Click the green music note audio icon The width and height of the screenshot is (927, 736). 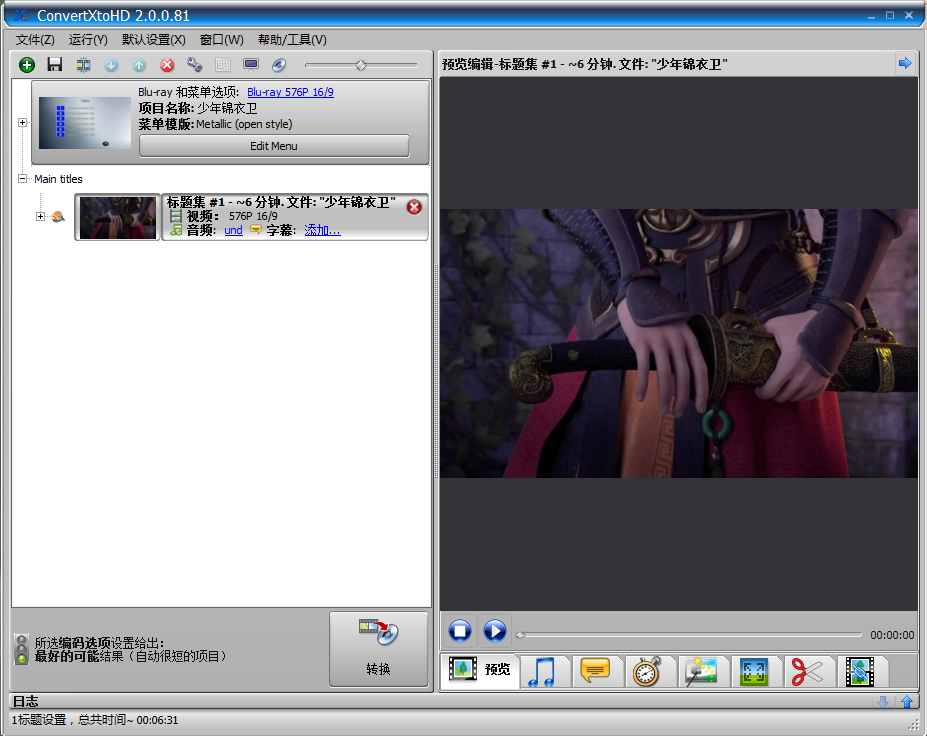point(176,230)
